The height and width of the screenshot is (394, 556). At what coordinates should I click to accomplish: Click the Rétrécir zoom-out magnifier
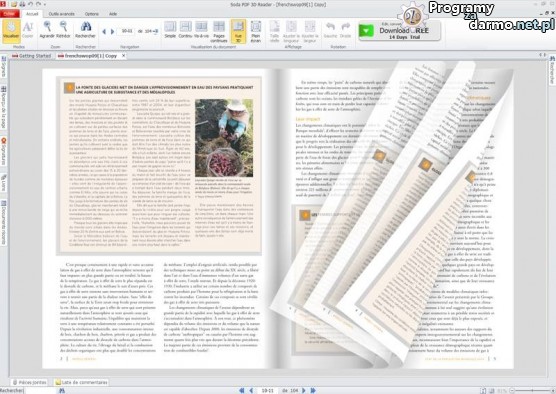pos(63,30)
